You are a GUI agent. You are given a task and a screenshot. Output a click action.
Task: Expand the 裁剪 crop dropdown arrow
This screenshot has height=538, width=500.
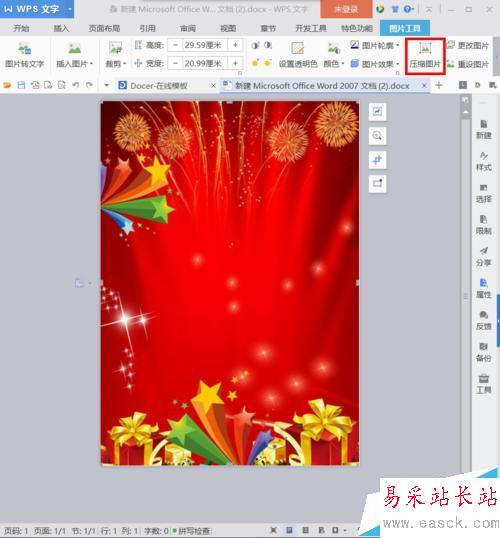[125, 64]
